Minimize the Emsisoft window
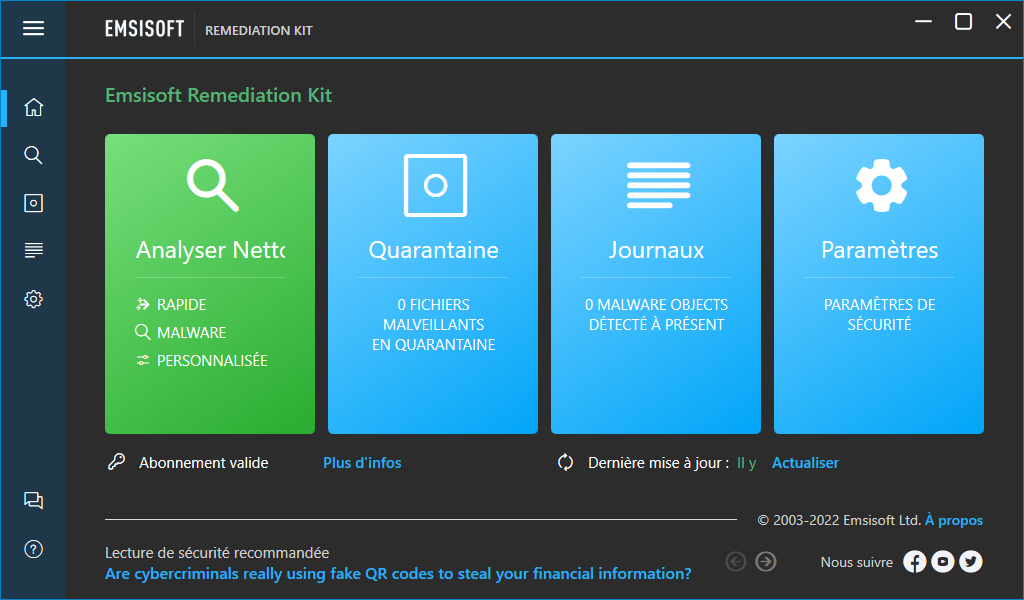 point(923,22)
